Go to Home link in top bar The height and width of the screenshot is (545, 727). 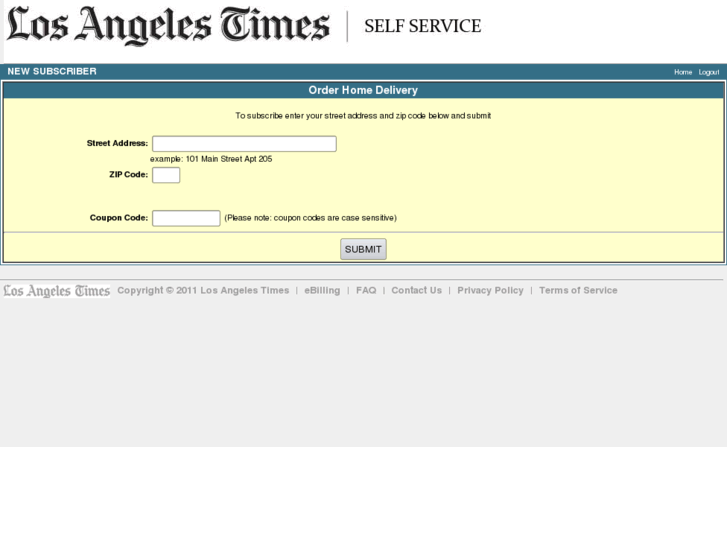(683, 72)
